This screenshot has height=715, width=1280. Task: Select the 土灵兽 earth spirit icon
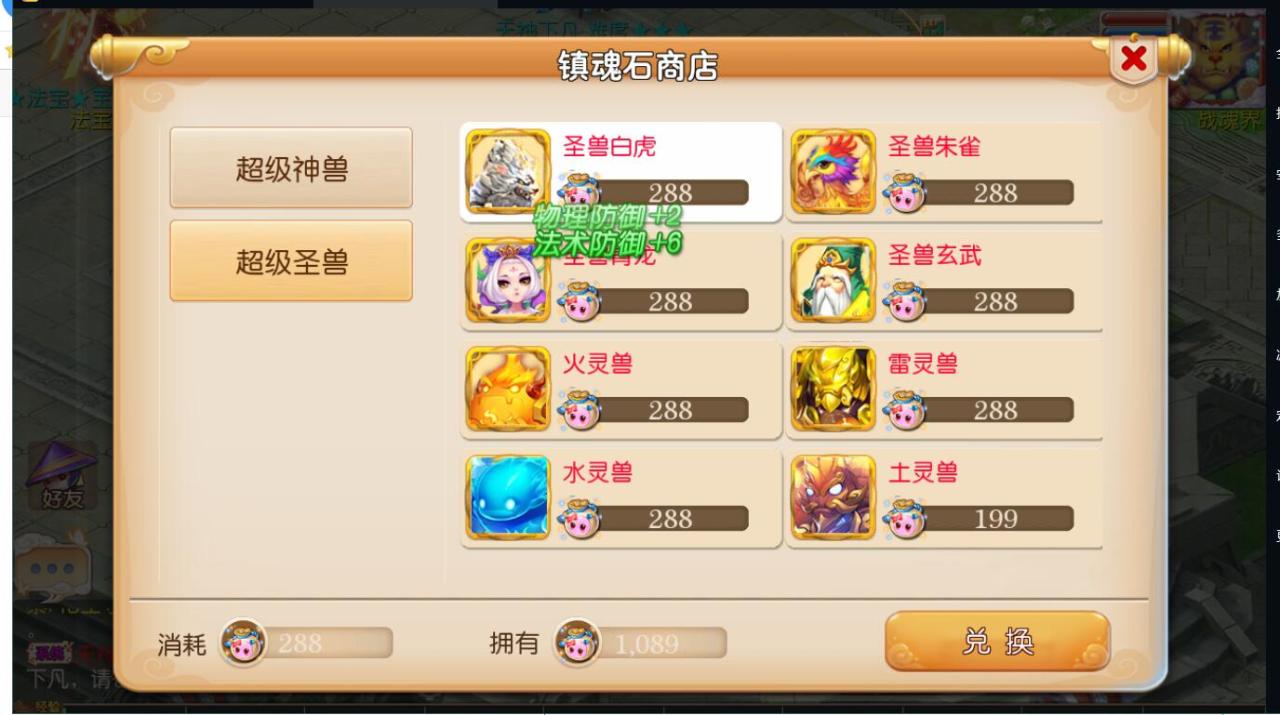[x=833, y=497]
